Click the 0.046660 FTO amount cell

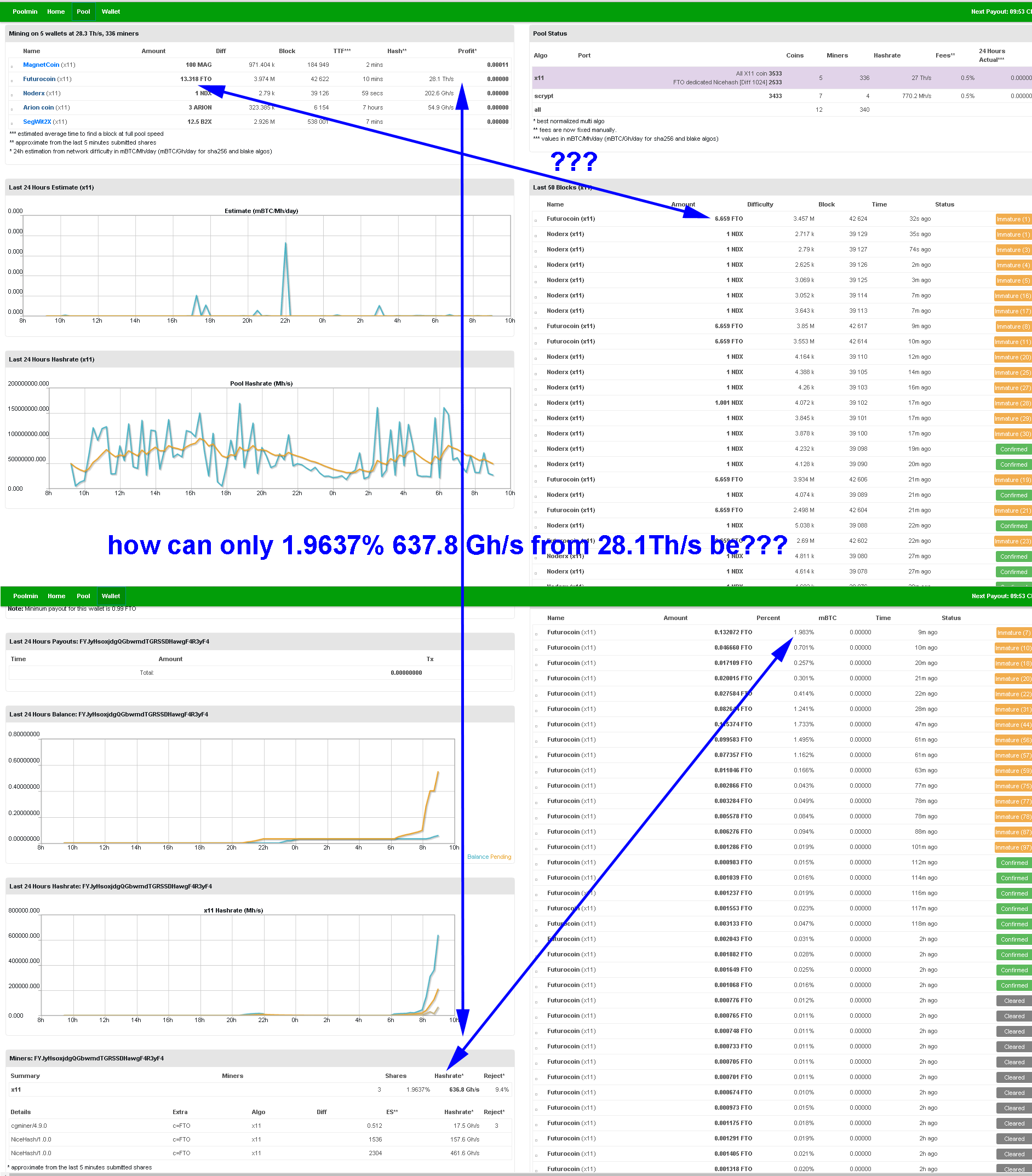733,648
